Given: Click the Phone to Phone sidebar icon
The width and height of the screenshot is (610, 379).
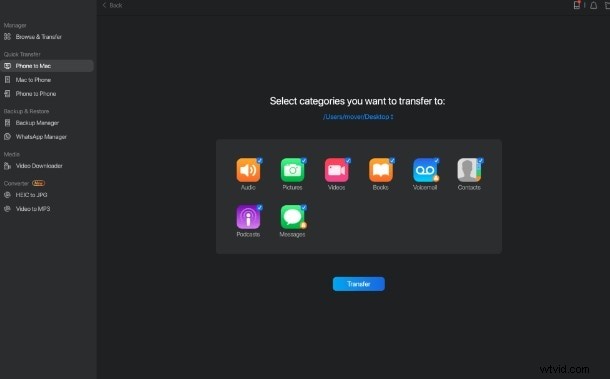Looking at the screenshot, I should click(x=7, y=94).
